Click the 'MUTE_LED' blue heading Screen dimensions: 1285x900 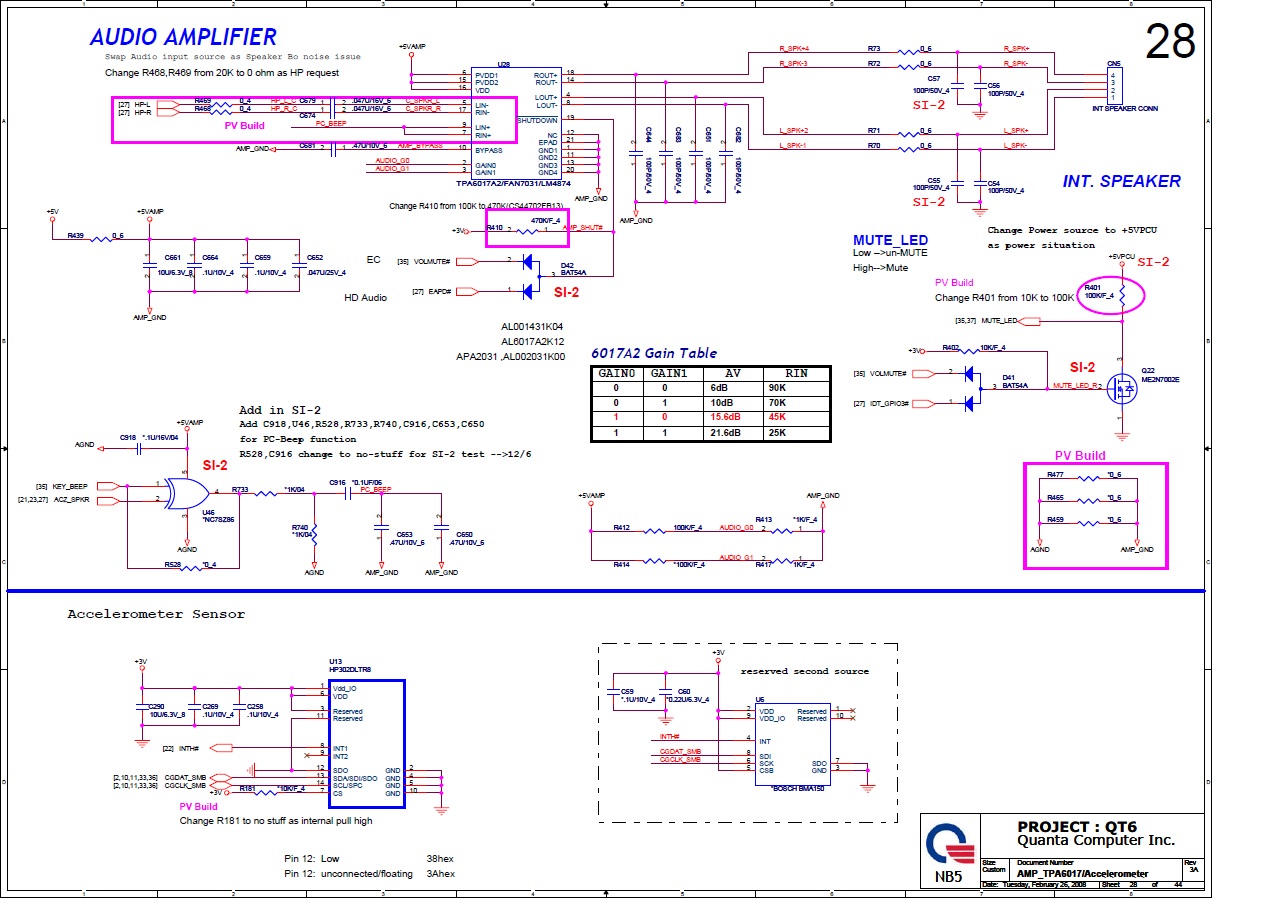pyautogui.click(x=890, y=240)
